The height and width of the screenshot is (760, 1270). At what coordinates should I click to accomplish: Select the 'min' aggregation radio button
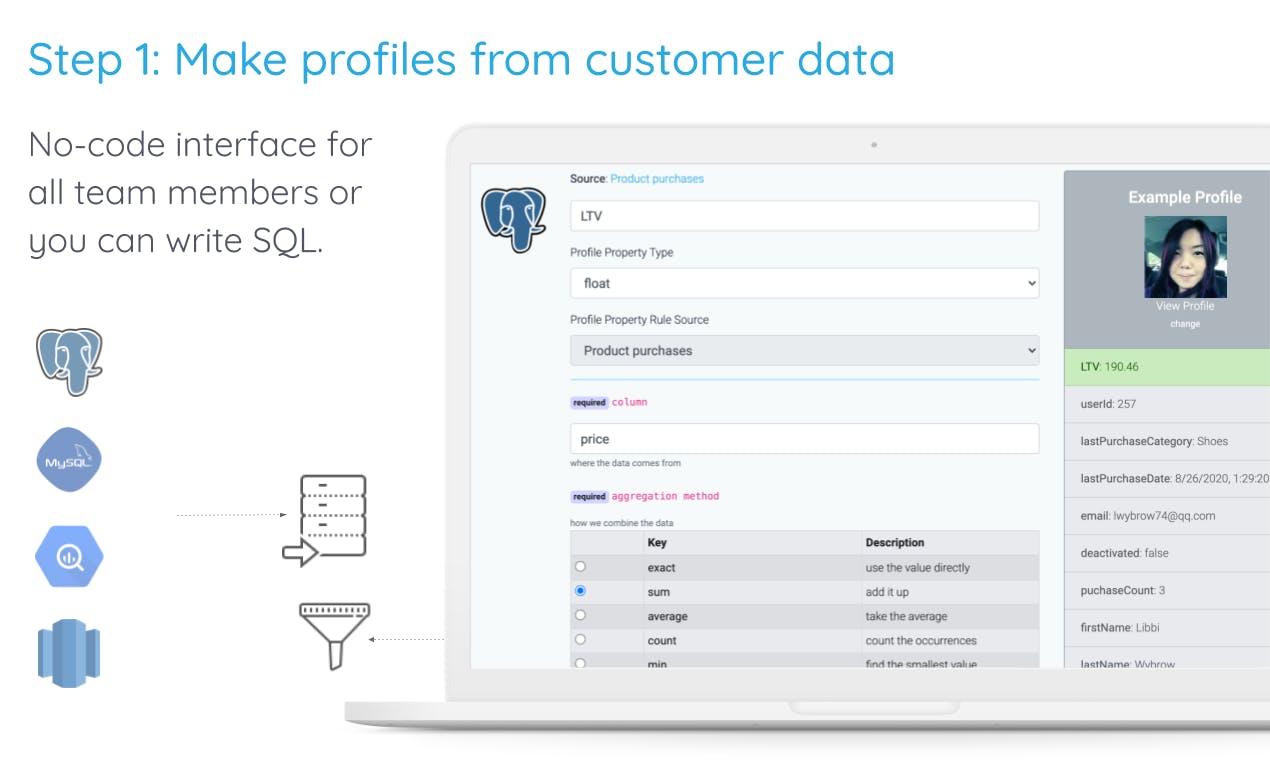click(x=580, y=662)
